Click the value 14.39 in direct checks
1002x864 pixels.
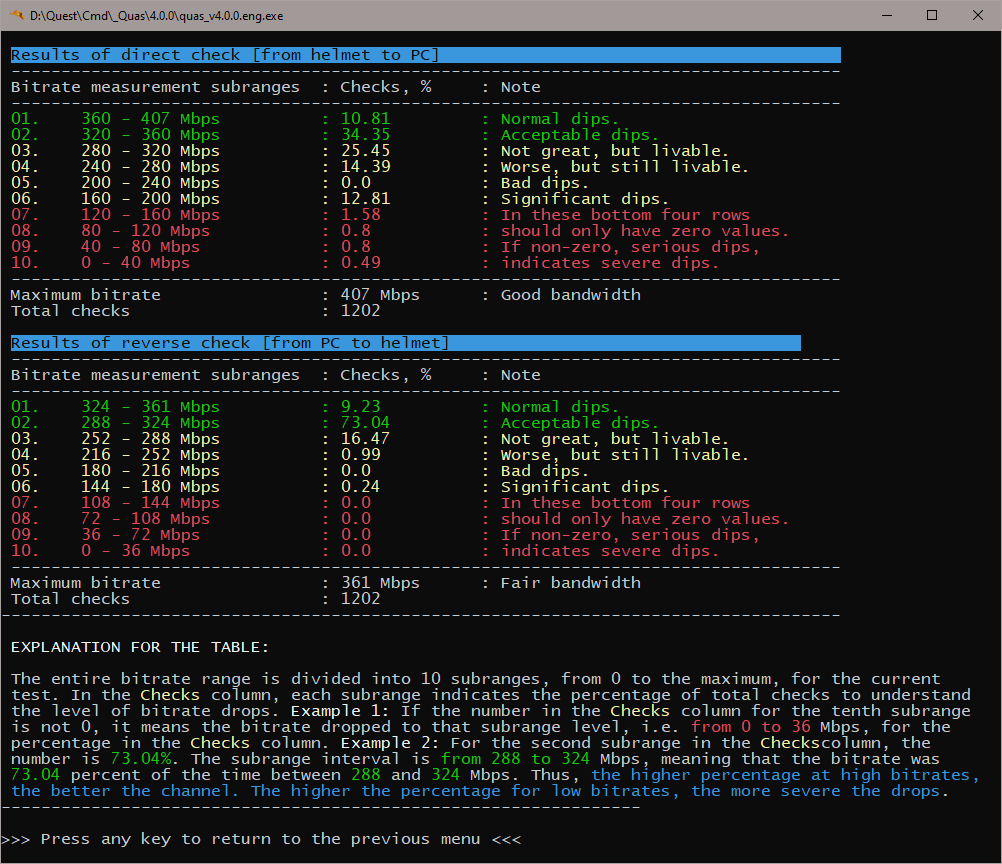366,167
